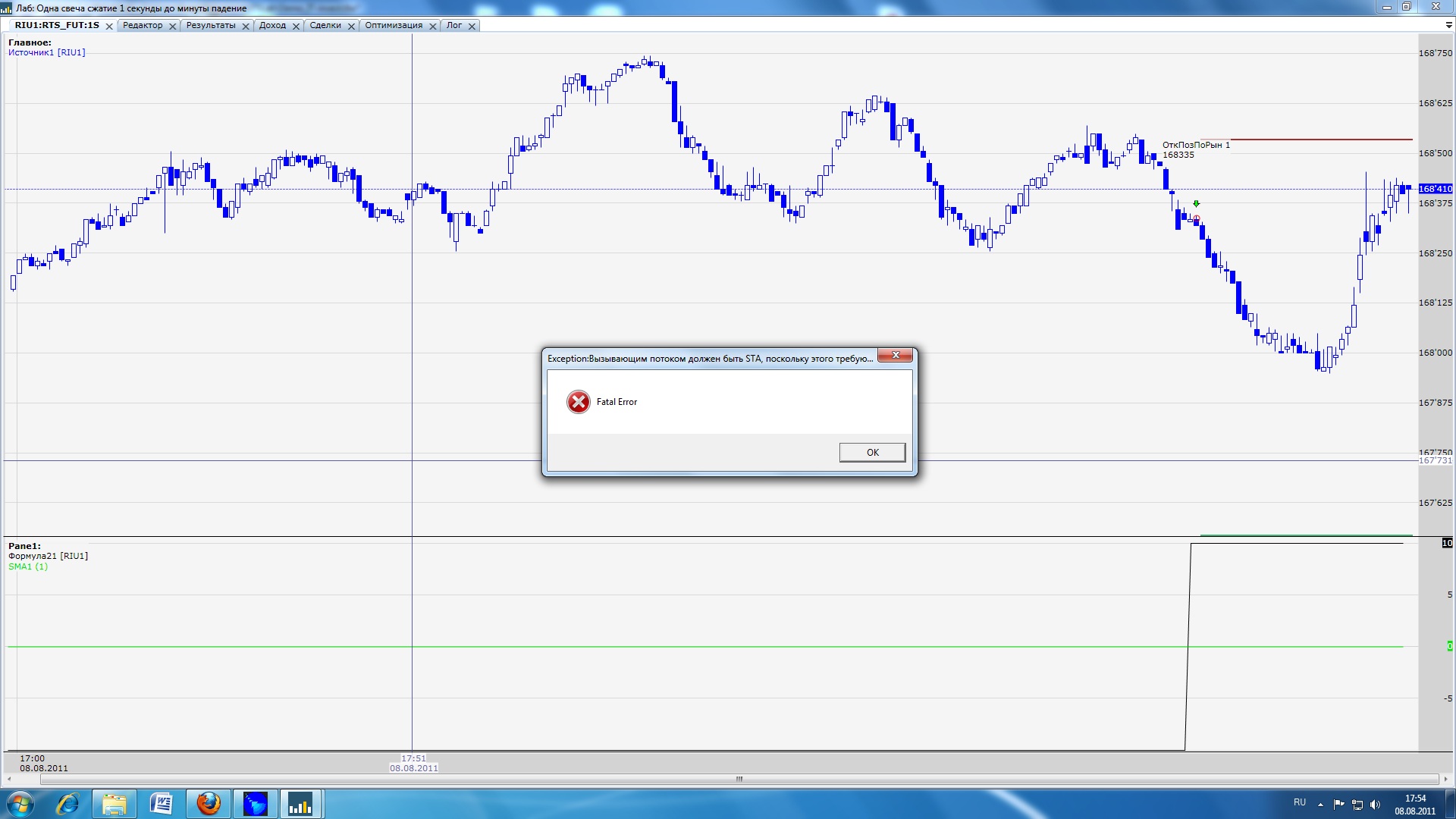Click OK in Fatal Error dialog
Viewport: 1456px width, 819px height.
[x=872, y=452]
